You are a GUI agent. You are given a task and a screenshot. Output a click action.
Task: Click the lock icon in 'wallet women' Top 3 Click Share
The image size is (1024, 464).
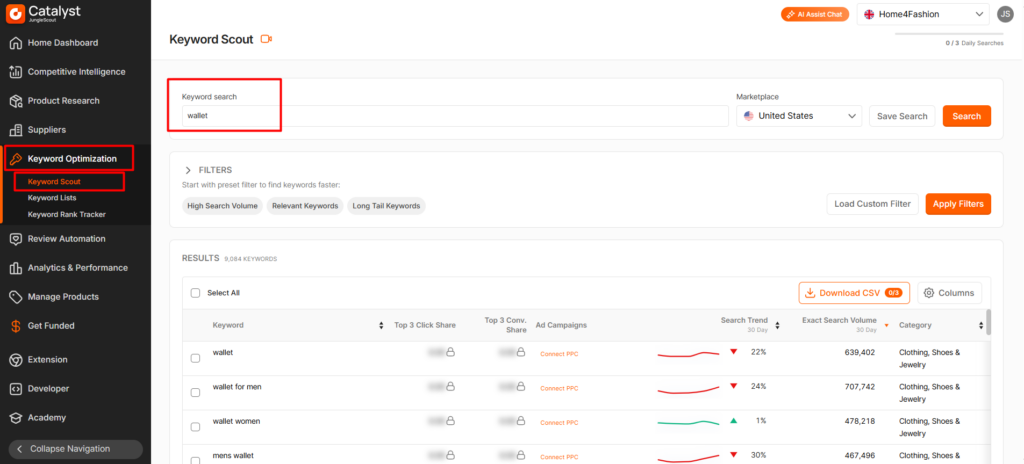450,421
